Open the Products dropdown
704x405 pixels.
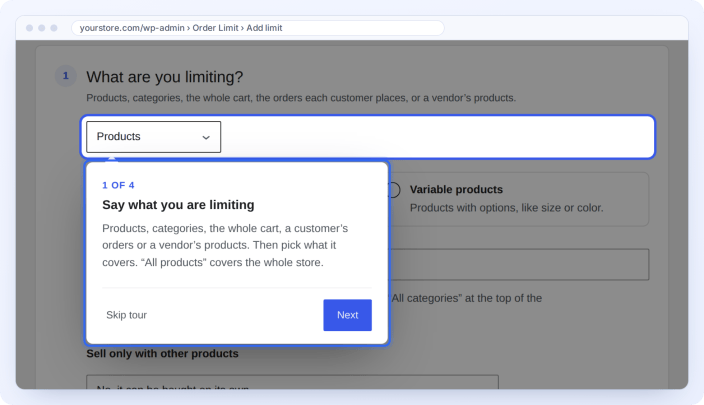[x=154, y=137]
